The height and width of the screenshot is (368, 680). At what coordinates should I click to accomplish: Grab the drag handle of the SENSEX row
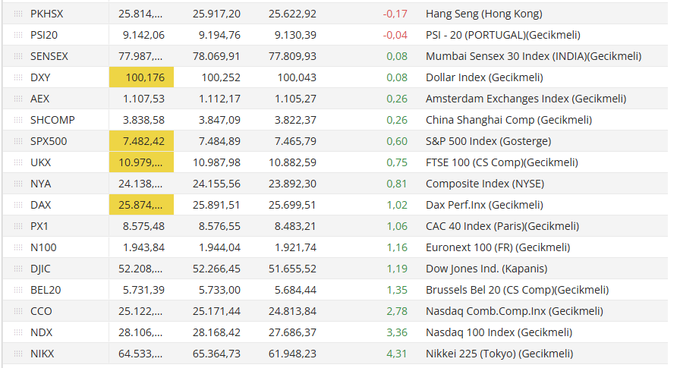pos(18,56)
